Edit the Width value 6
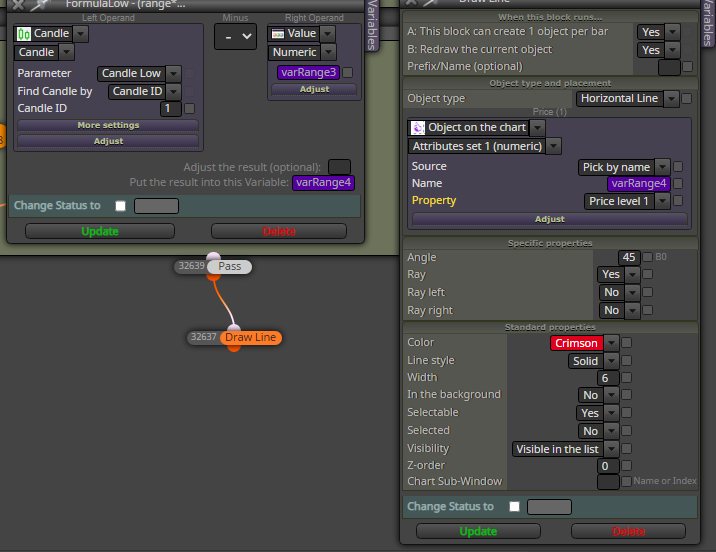Screen dimensions: 716x552 click(608, 378)
